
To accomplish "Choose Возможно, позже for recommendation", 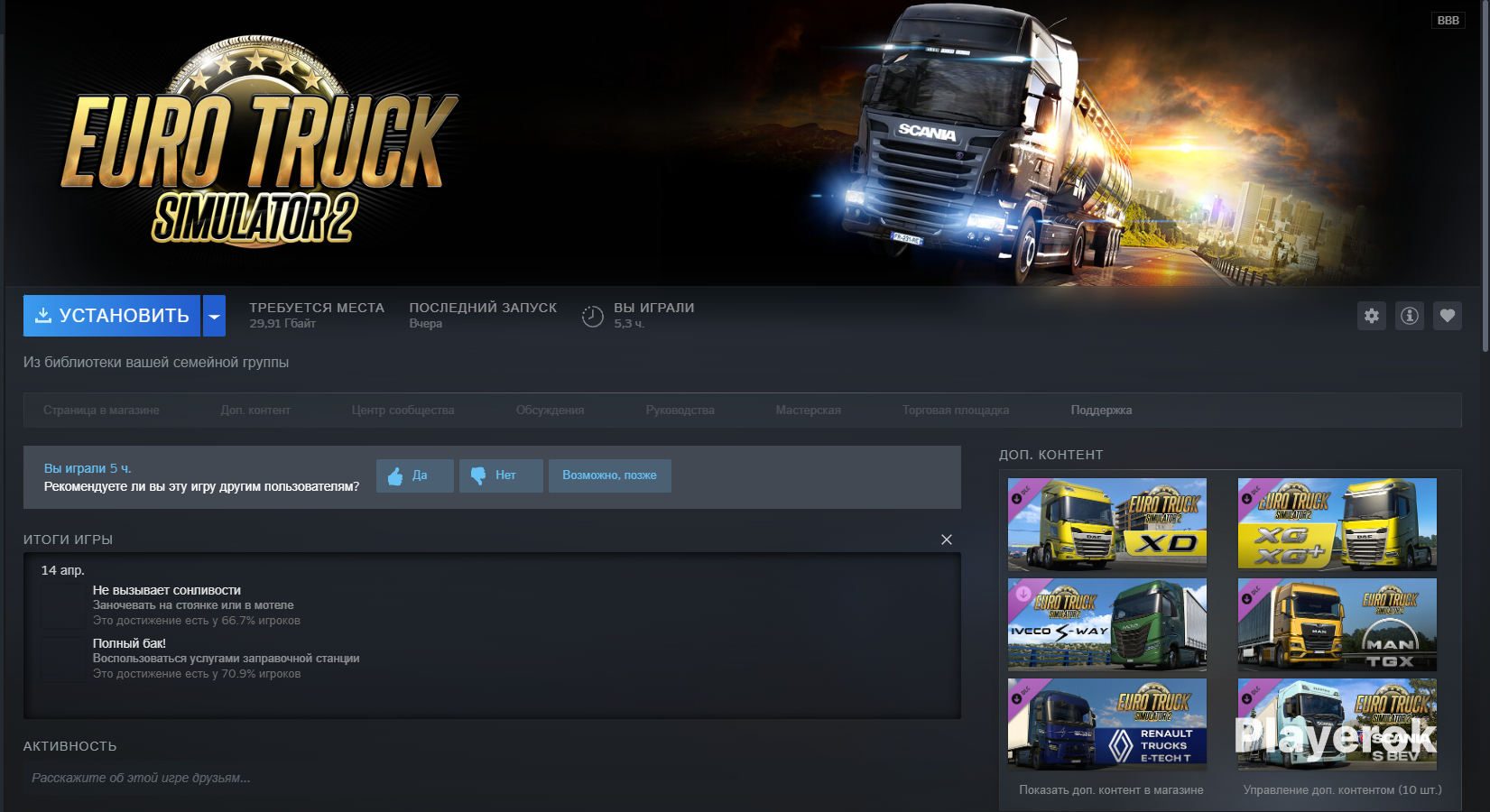I will 610,475.
